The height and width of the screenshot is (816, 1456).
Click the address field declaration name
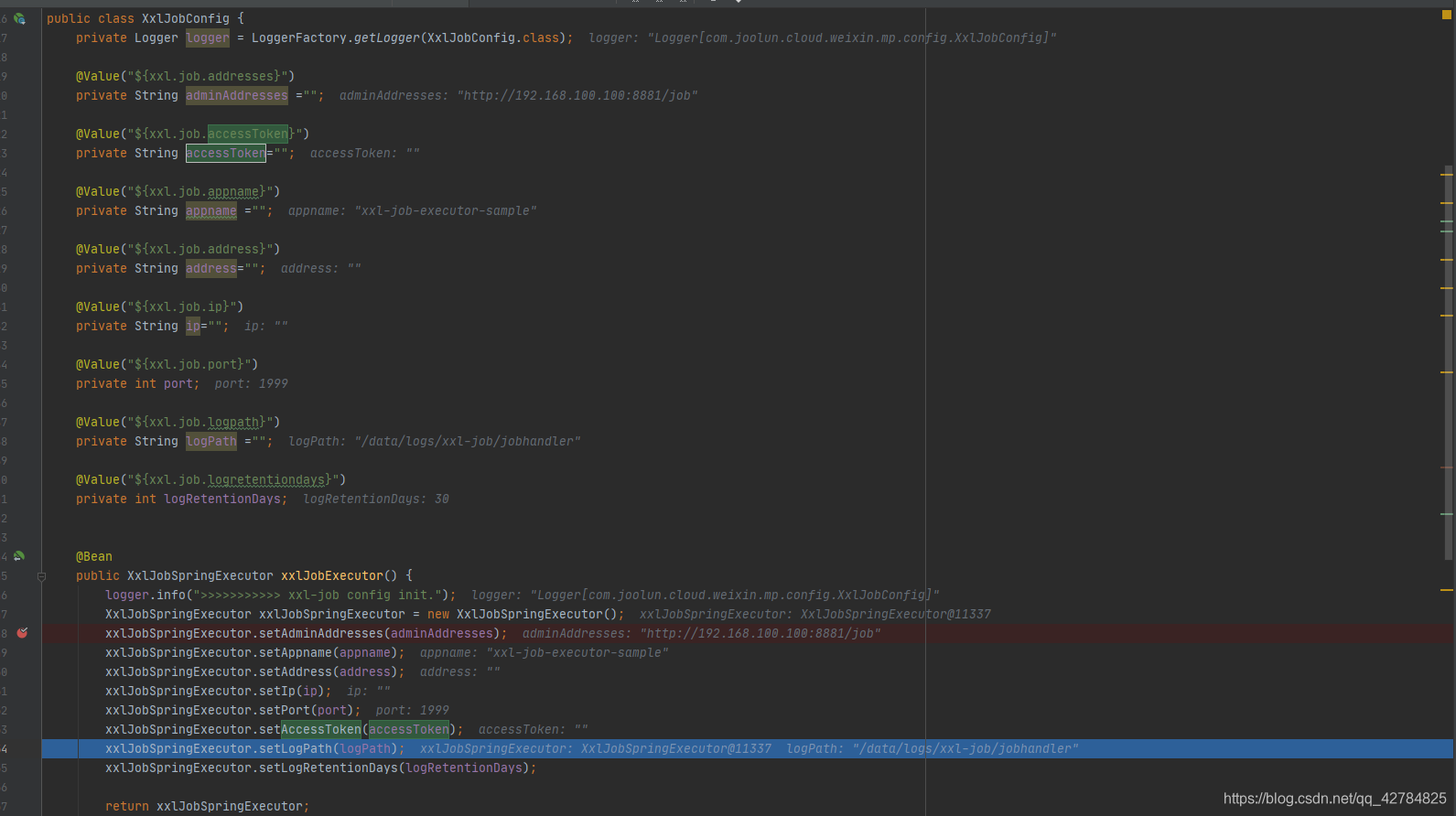[211, 268]
